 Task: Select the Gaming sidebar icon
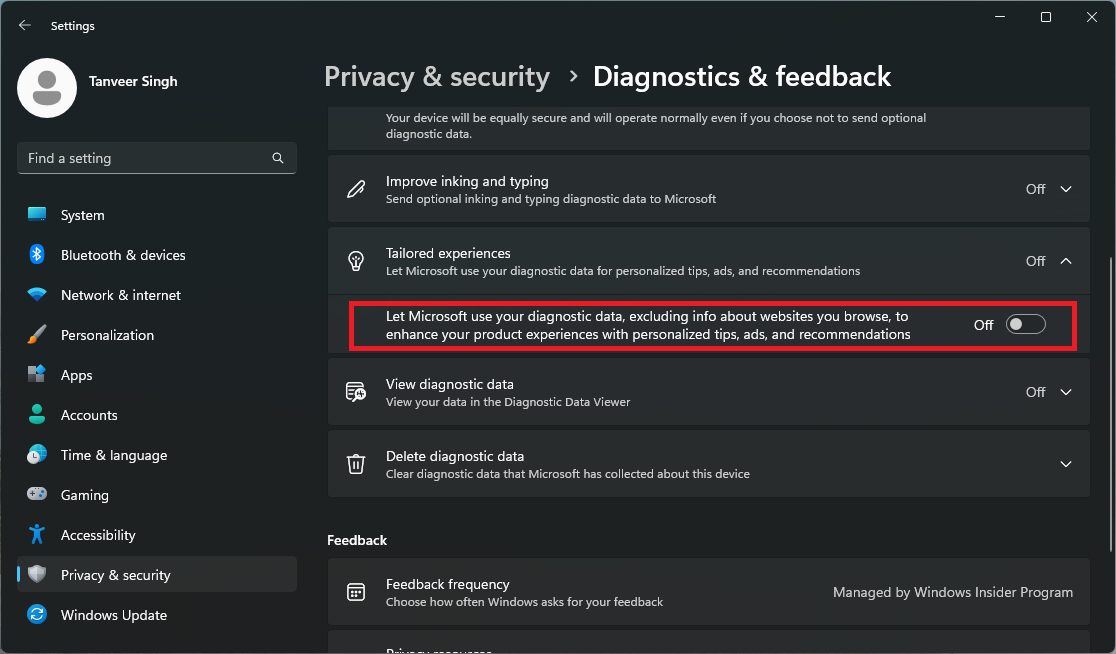(x=36, y=494)
